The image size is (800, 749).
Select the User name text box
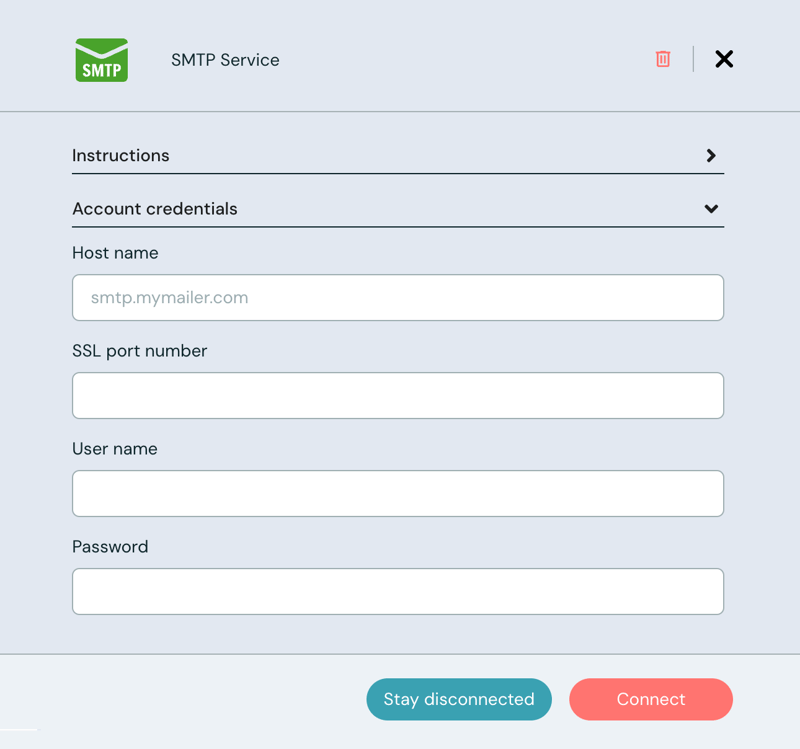pos(398,494)
